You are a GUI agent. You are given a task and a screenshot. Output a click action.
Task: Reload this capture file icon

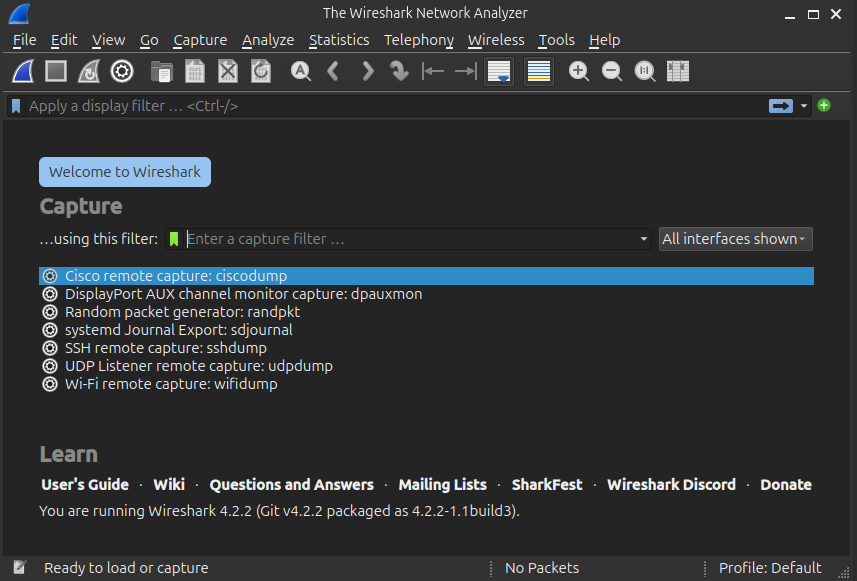[x=261, y=71]
